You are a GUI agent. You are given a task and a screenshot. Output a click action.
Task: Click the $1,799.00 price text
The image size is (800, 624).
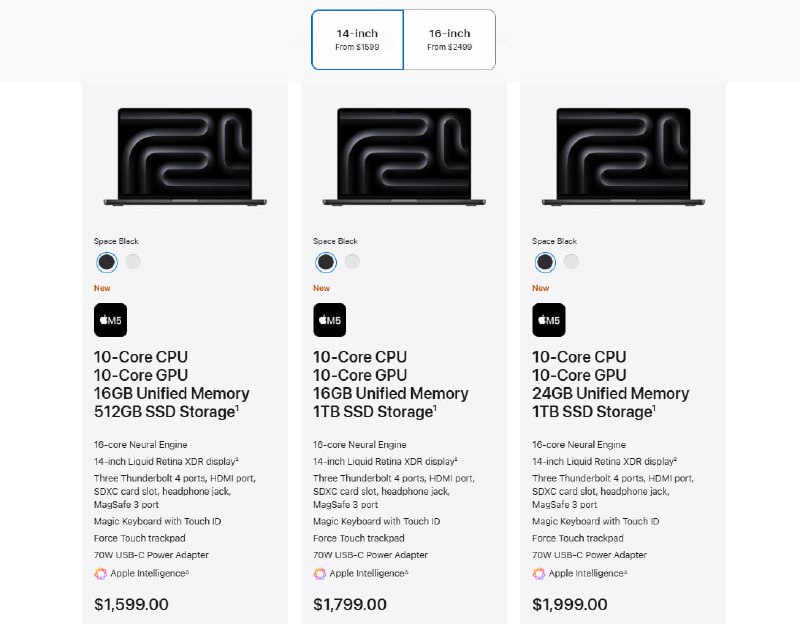(x=350, y=604)
